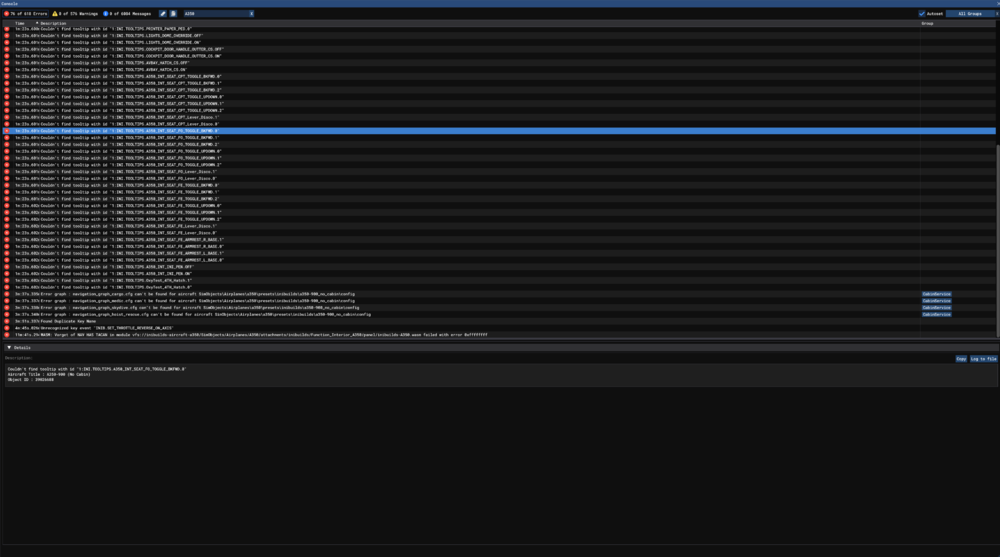Sort the log by Time column
Viewport: 1000px width, 557px height.
(21, 23)
